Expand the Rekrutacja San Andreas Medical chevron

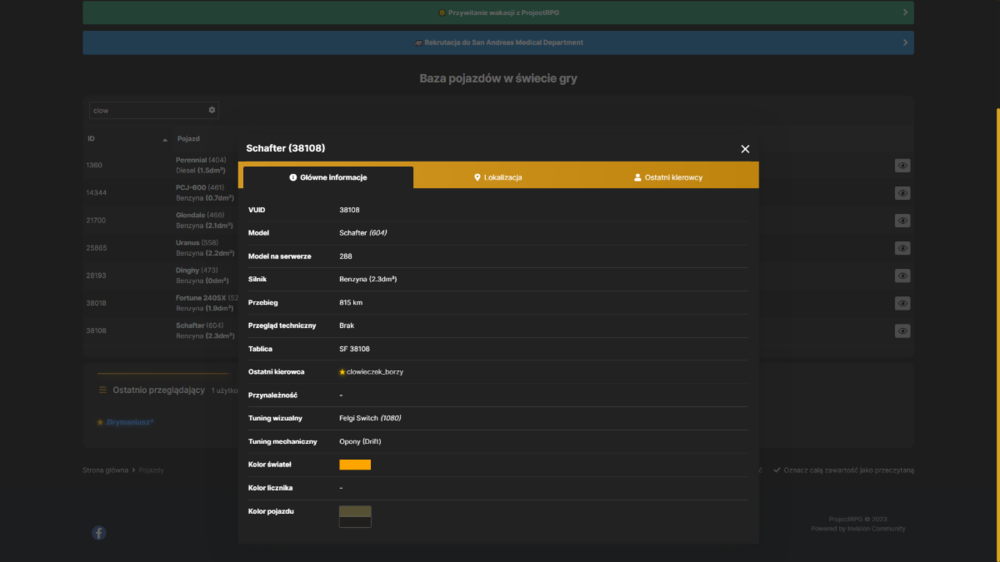point(905,43)
